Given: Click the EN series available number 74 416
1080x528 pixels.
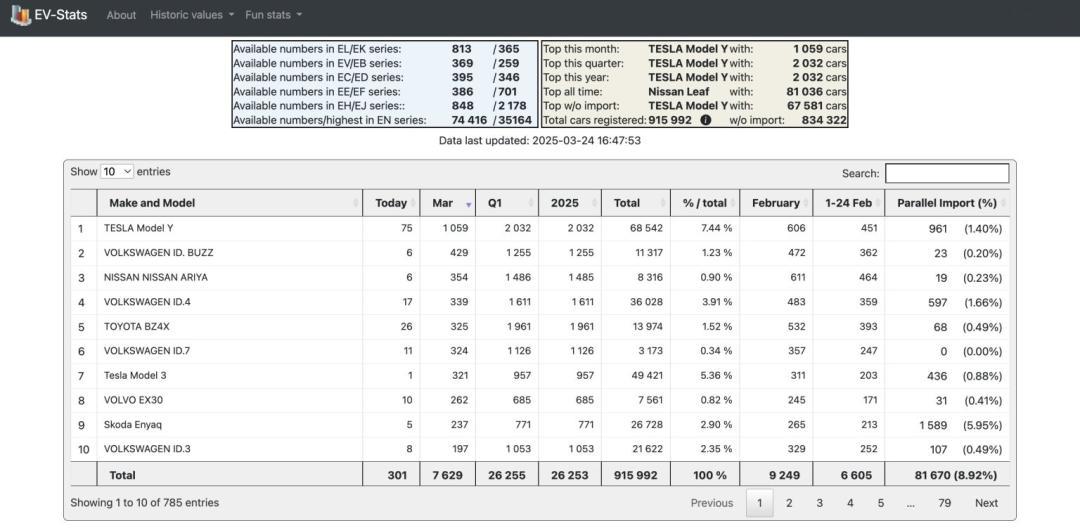Looking at the screenshot, I should tap(469, 120).
